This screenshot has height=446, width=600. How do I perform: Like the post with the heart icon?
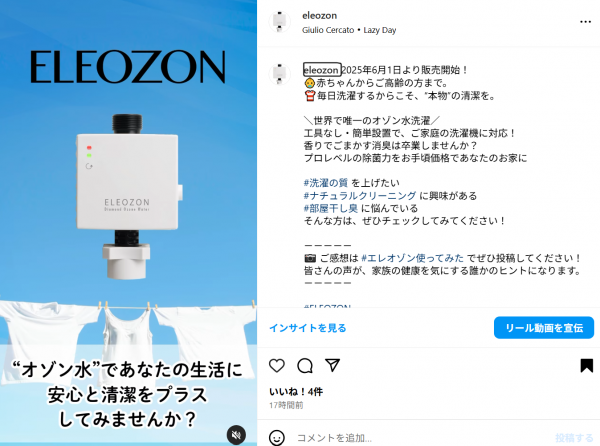[277, 366]
